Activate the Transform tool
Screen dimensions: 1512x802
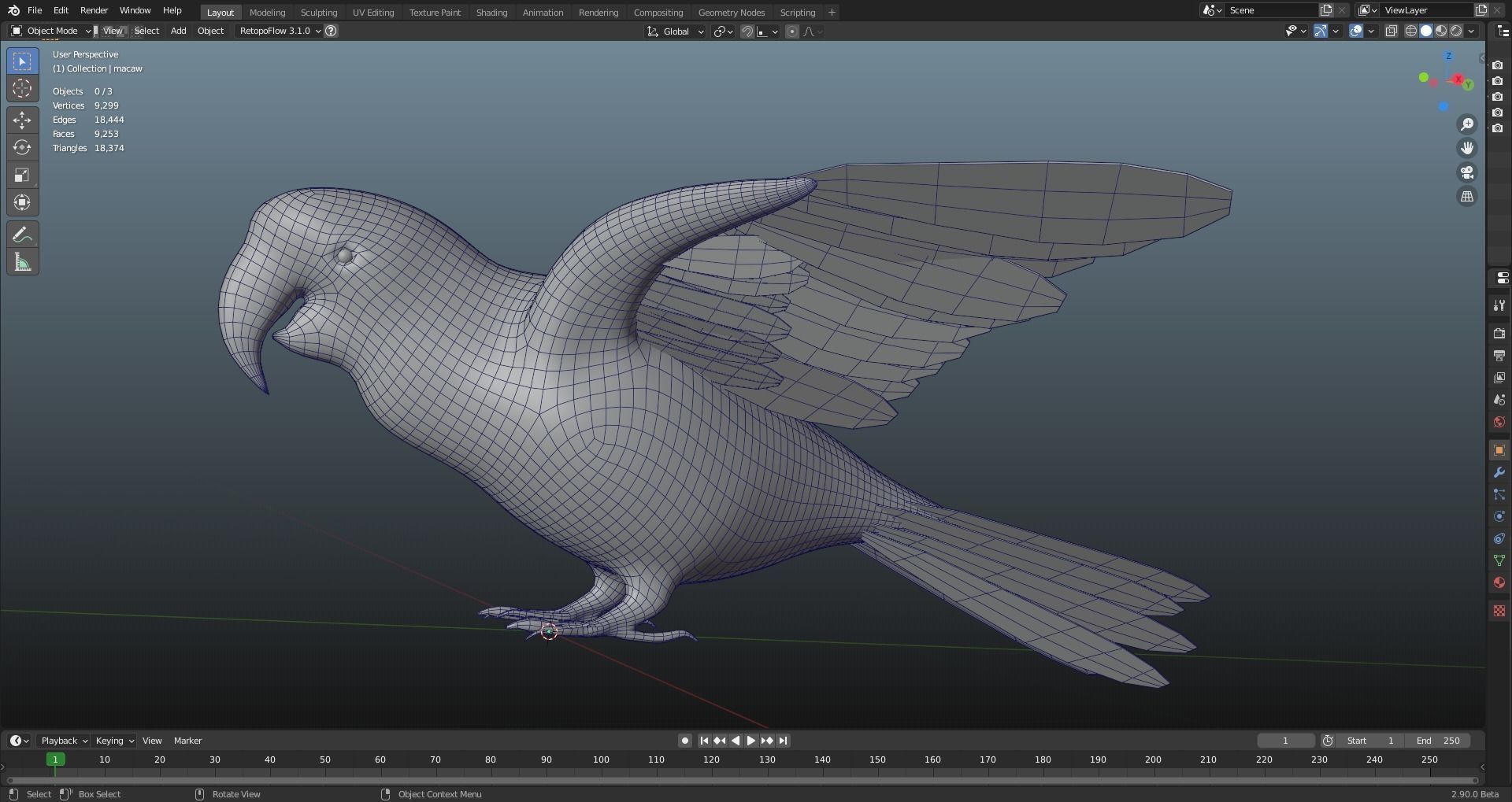(x=22, y=203)
